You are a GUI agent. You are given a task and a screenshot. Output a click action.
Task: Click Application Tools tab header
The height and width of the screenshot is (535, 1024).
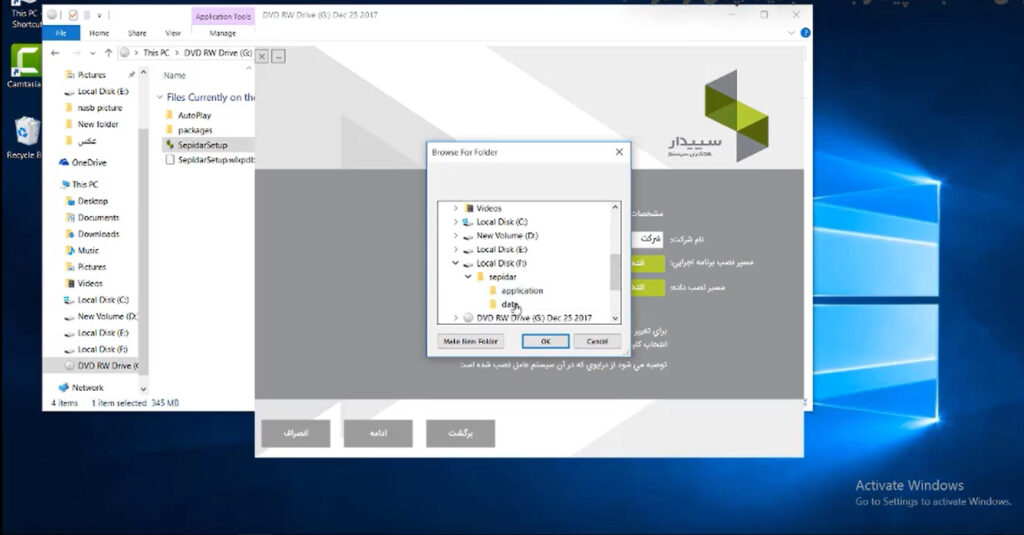(223, 16)
